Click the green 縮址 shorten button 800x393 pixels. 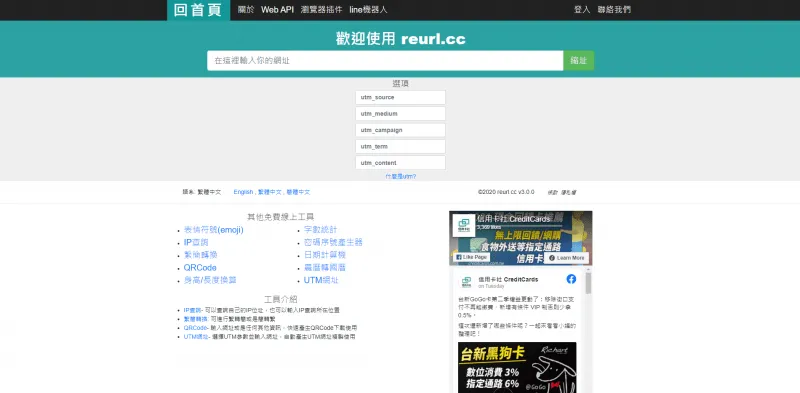click(x=579, y=61)
